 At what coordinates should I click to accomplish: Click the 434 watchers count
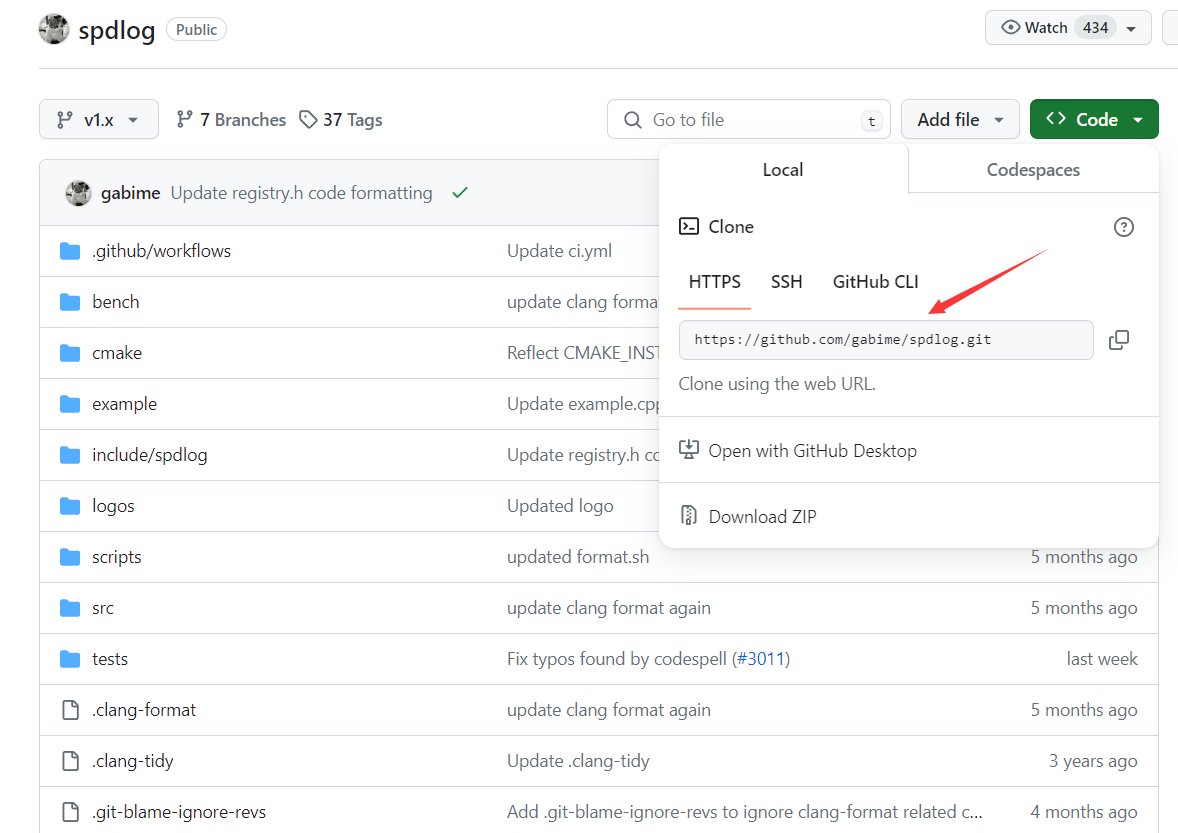pos(1095,28)
